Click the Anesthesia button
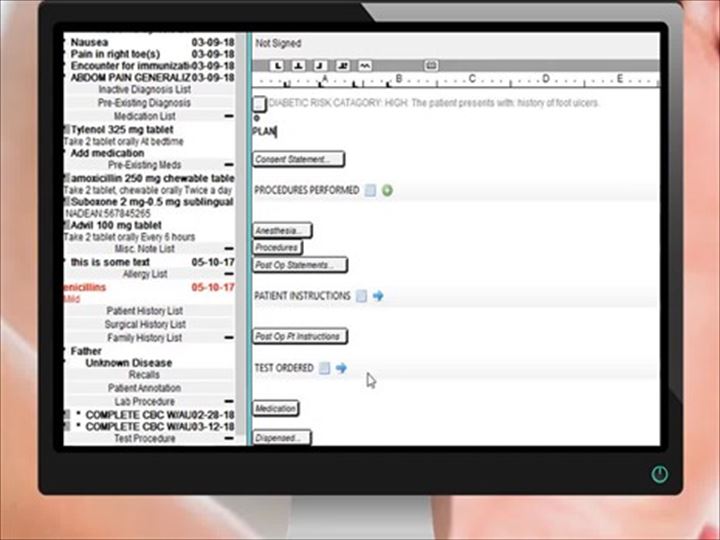The image size is (720, 540). [x=277, y=231]
